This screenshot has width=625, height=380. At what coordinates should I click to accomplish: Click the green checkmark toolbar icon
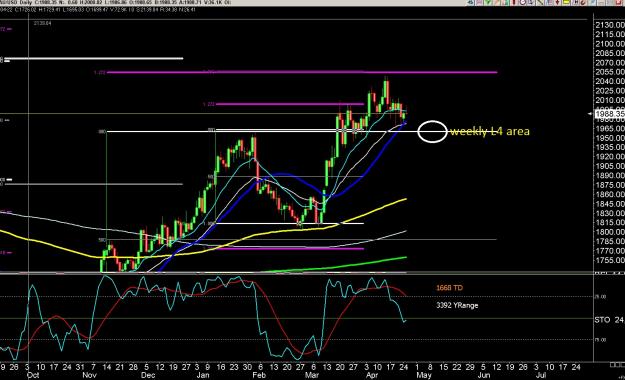click(488, 2)
